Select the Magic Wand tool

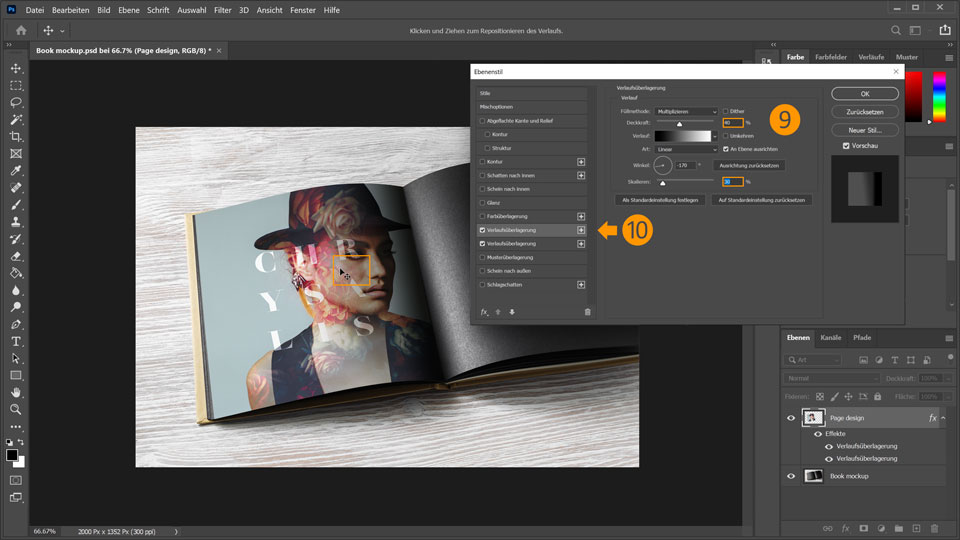coord(16,119)
